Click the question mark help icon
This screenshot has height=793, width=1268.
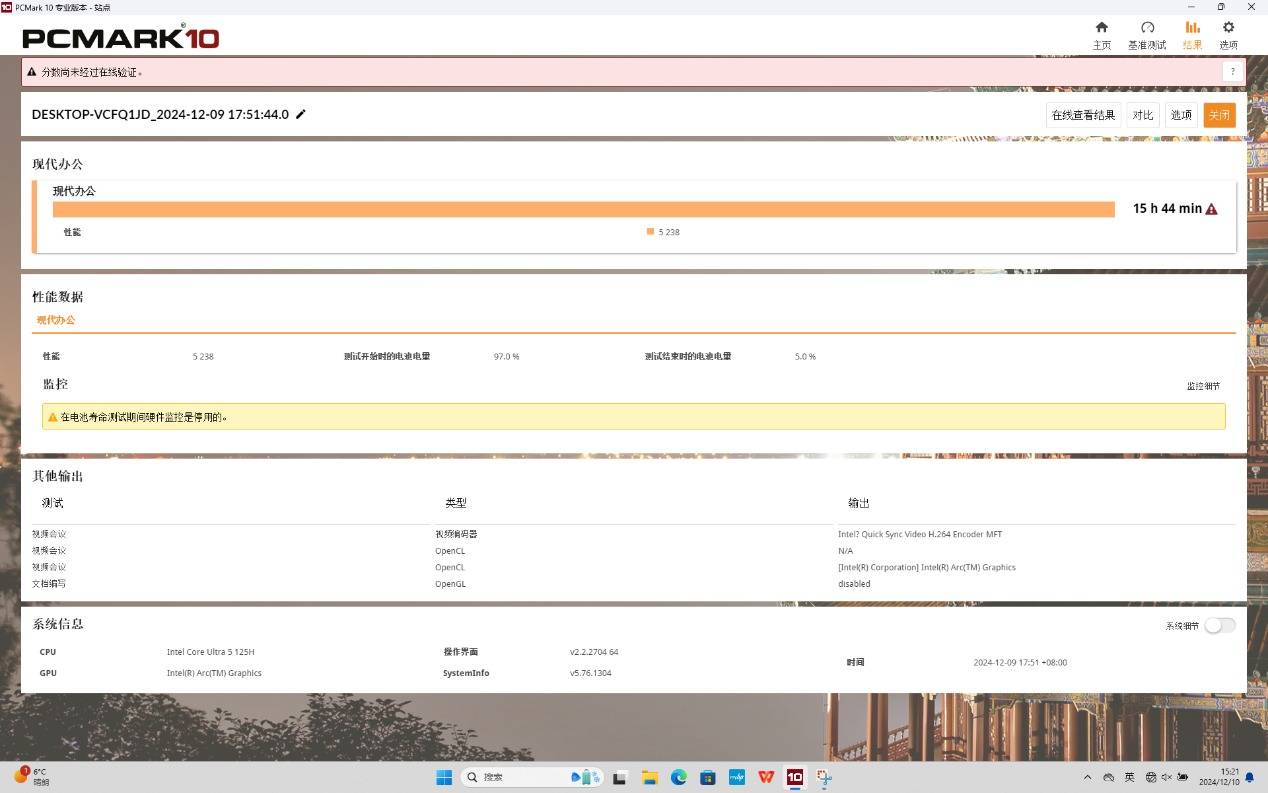coord(1232,72)
